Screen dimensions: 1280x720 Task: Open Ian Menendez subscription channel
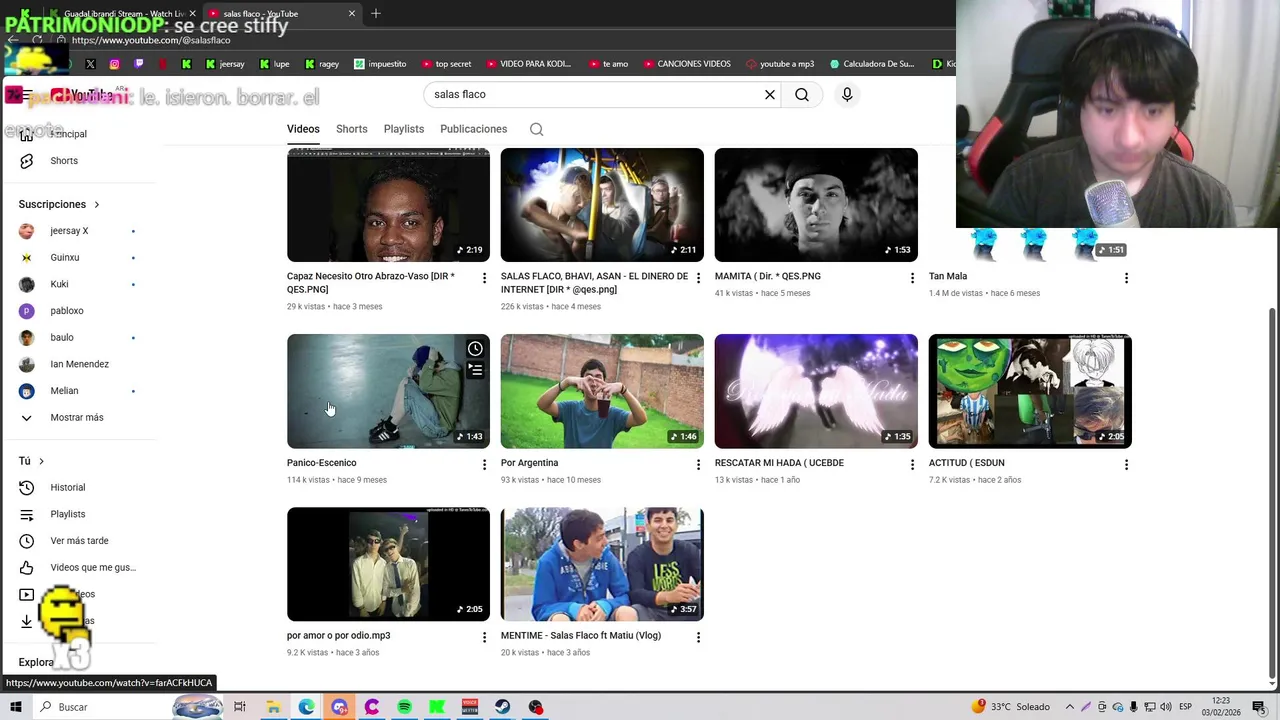pos(78,364)
